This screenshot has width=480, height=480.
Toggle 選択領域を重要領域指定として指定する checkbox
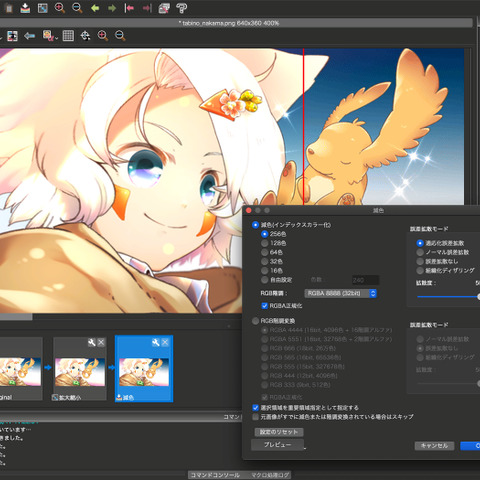255,408
